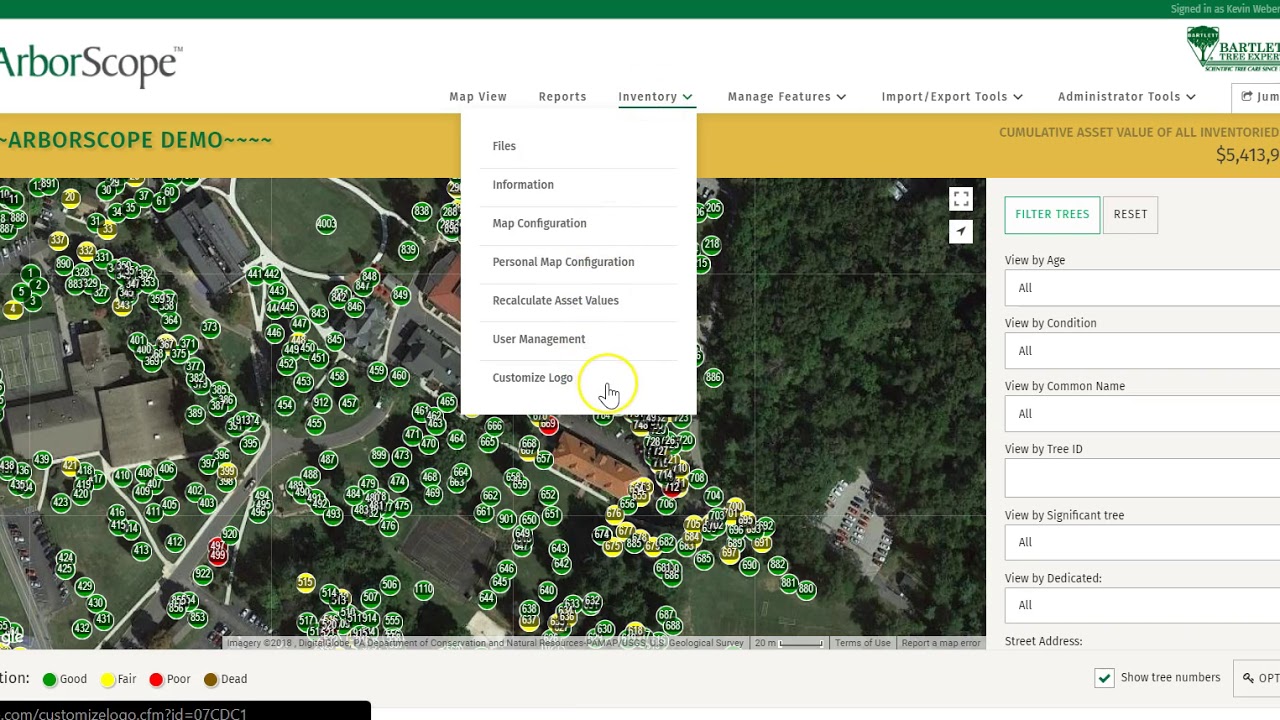The image size is (1280, 720).
Task: Select tree marker 882 on the map
Action: [777, 565]
